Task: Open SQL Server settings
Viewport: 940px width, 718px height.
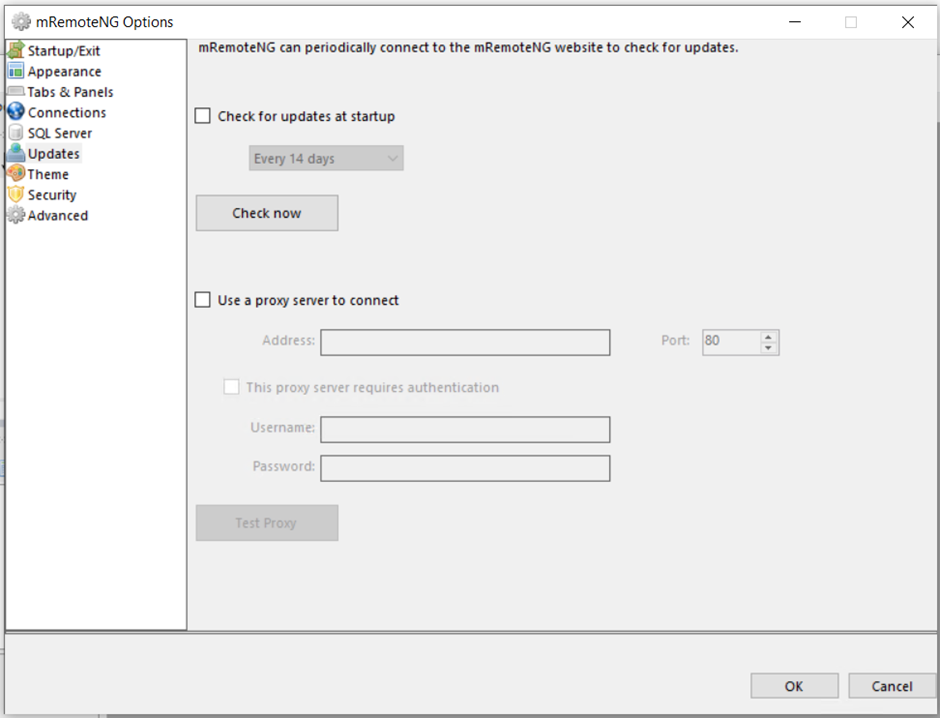Action: [x=59, y=133]
